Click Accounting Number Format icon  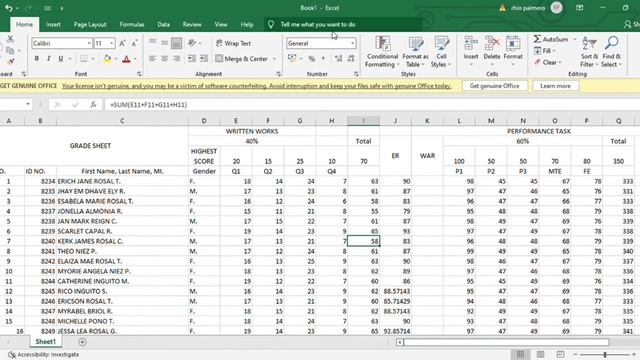(292, 59)
